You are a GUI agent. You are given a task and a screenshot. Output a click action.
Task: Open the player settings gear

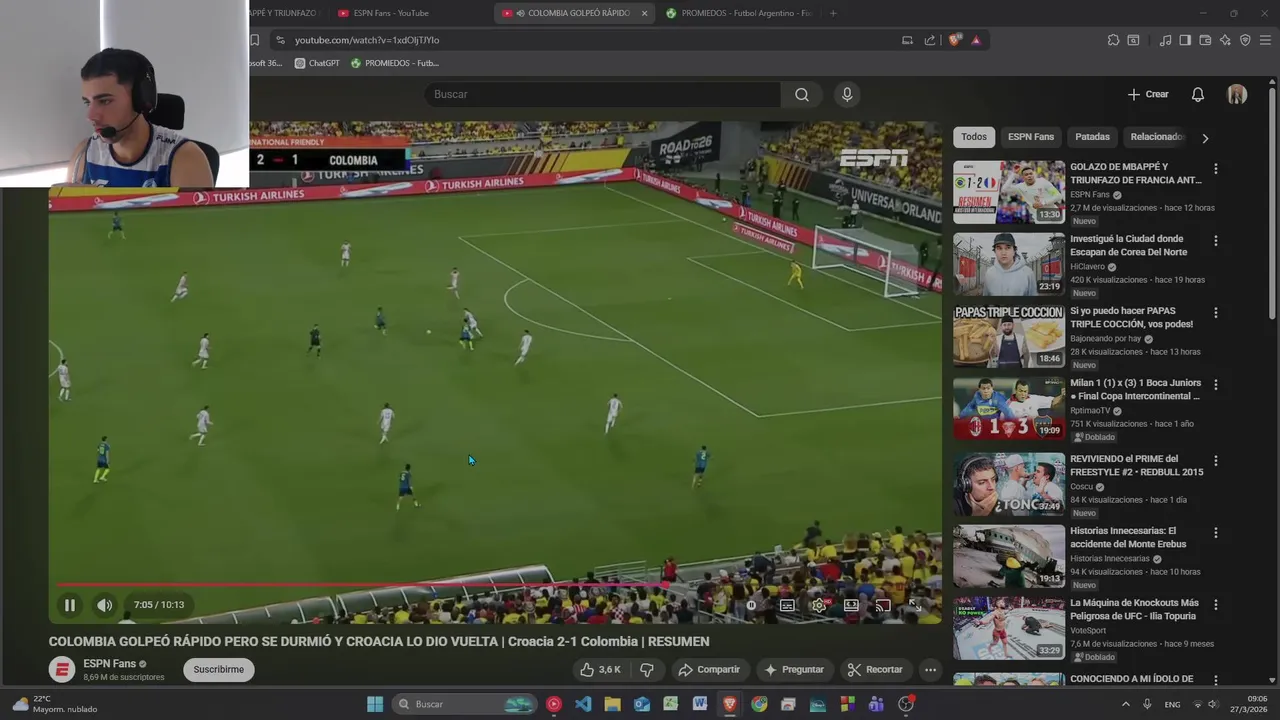[x=819, y=605]
